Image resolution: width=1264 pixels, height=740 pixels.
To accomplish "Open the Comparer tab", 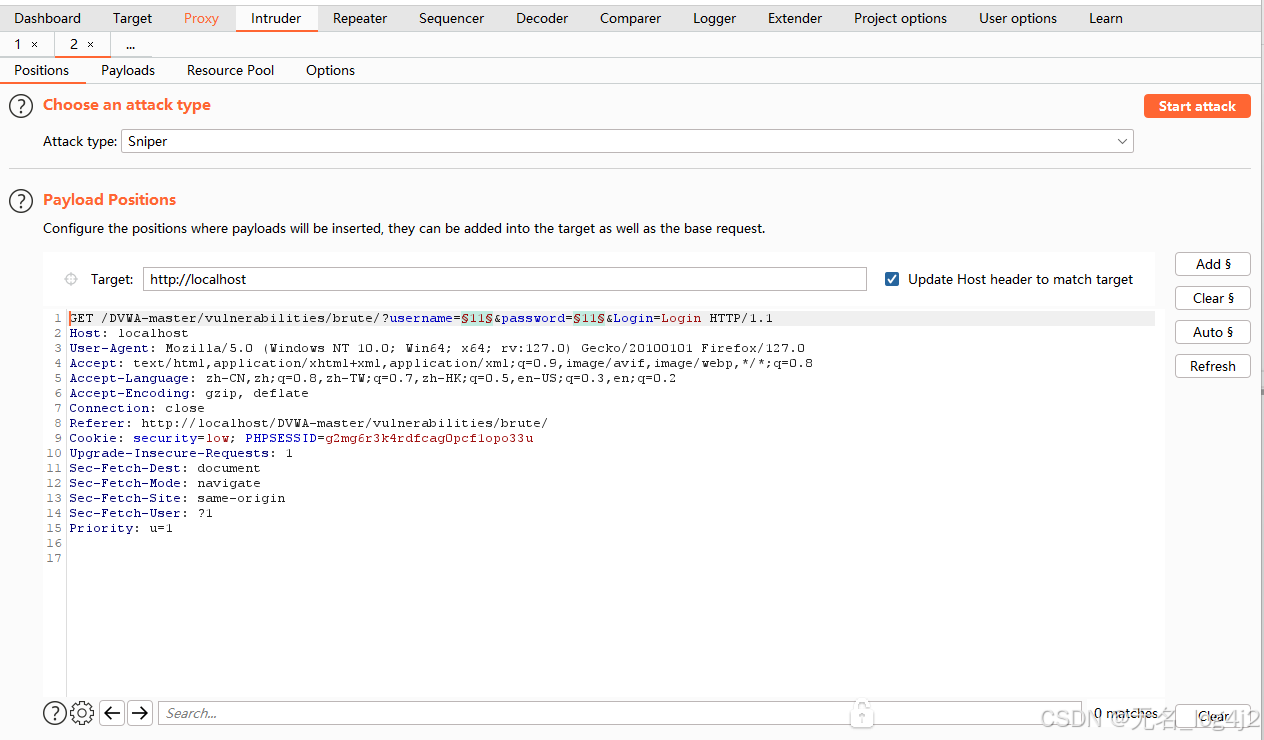I will (631, 18).
